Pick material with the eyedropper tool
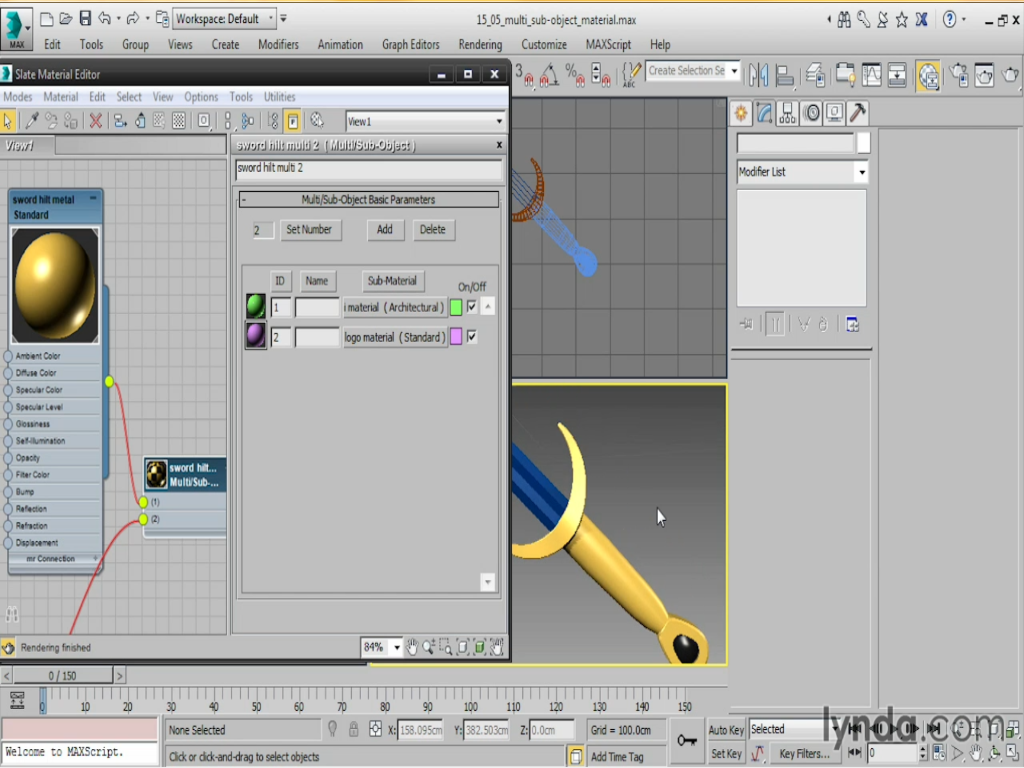1024x768 pixels. pyautogui.click(x=32, y=121)
